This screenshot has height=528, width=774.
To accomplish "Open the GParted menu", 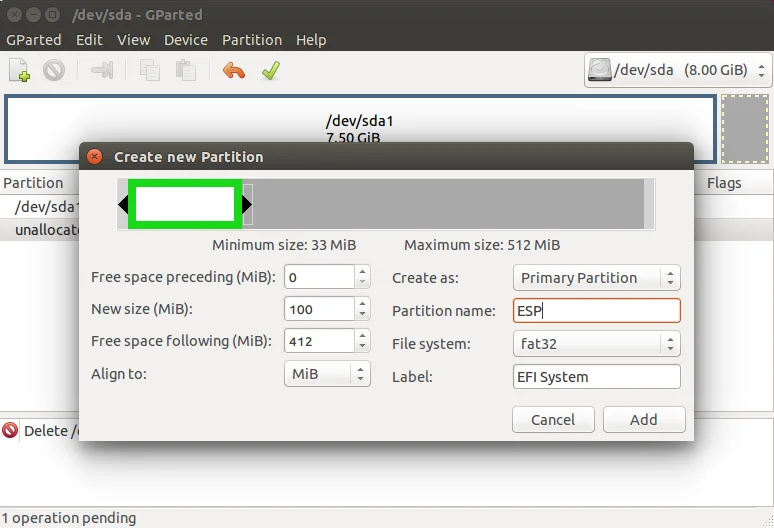I will click(x=34, y=40).
